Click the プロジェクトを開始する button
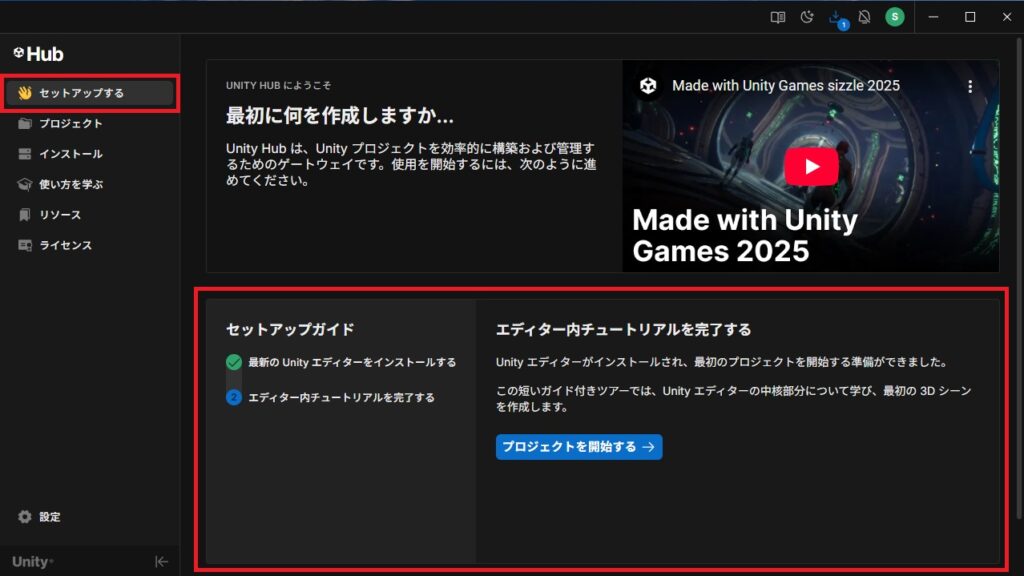This screenshot has width=1024, height=576. pyautogui.click(x=579, y=447)
